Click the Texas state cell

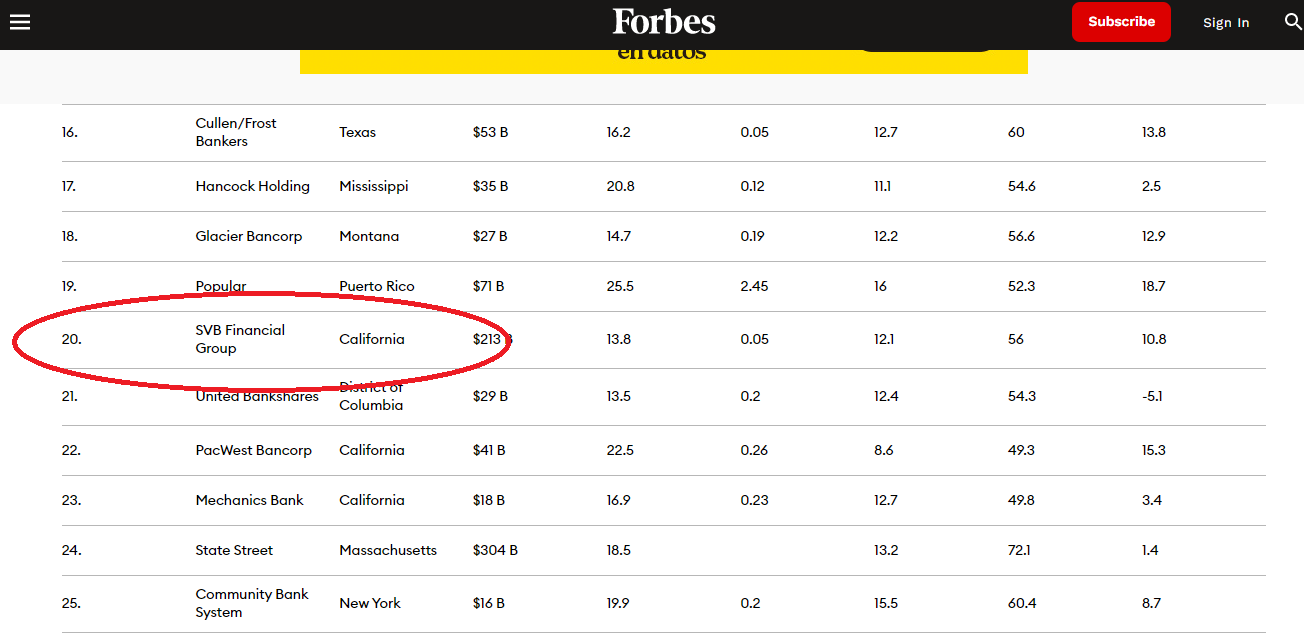click(x=358, y=132)
